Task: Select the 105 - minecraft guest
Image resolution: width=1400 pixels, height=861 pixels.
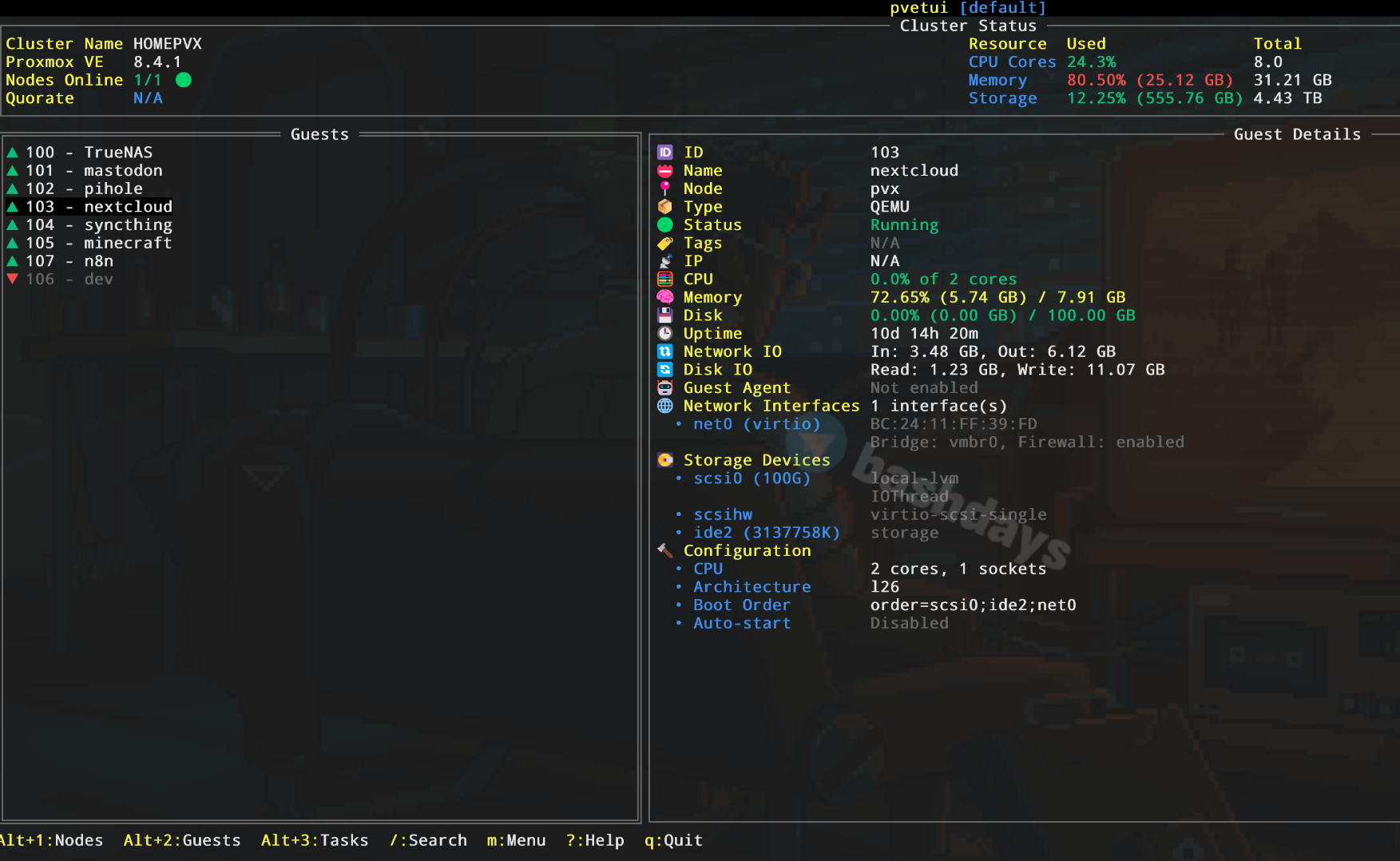Action: click(x=97, y=243)
